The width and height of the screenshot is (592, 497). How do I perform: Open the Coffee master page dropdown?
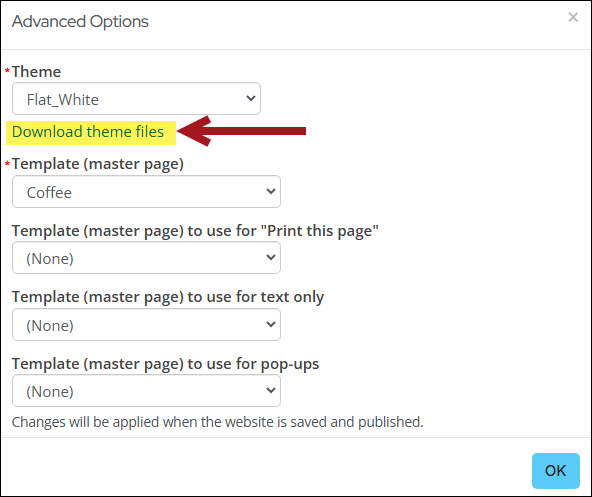tap(146, 191)
